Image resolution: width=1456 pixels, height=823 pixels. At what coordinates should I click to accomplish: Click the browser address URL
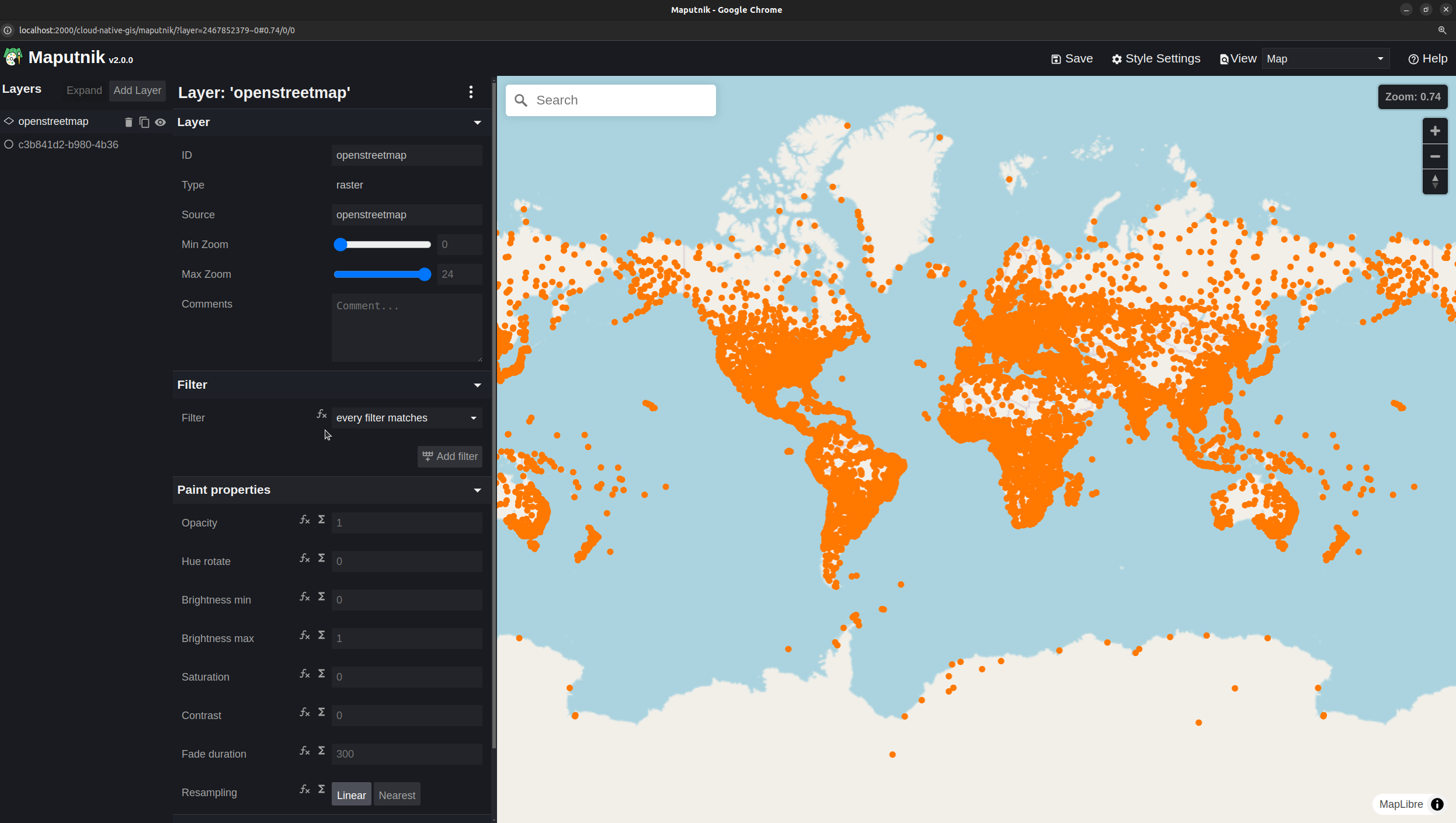click(157, 30)
